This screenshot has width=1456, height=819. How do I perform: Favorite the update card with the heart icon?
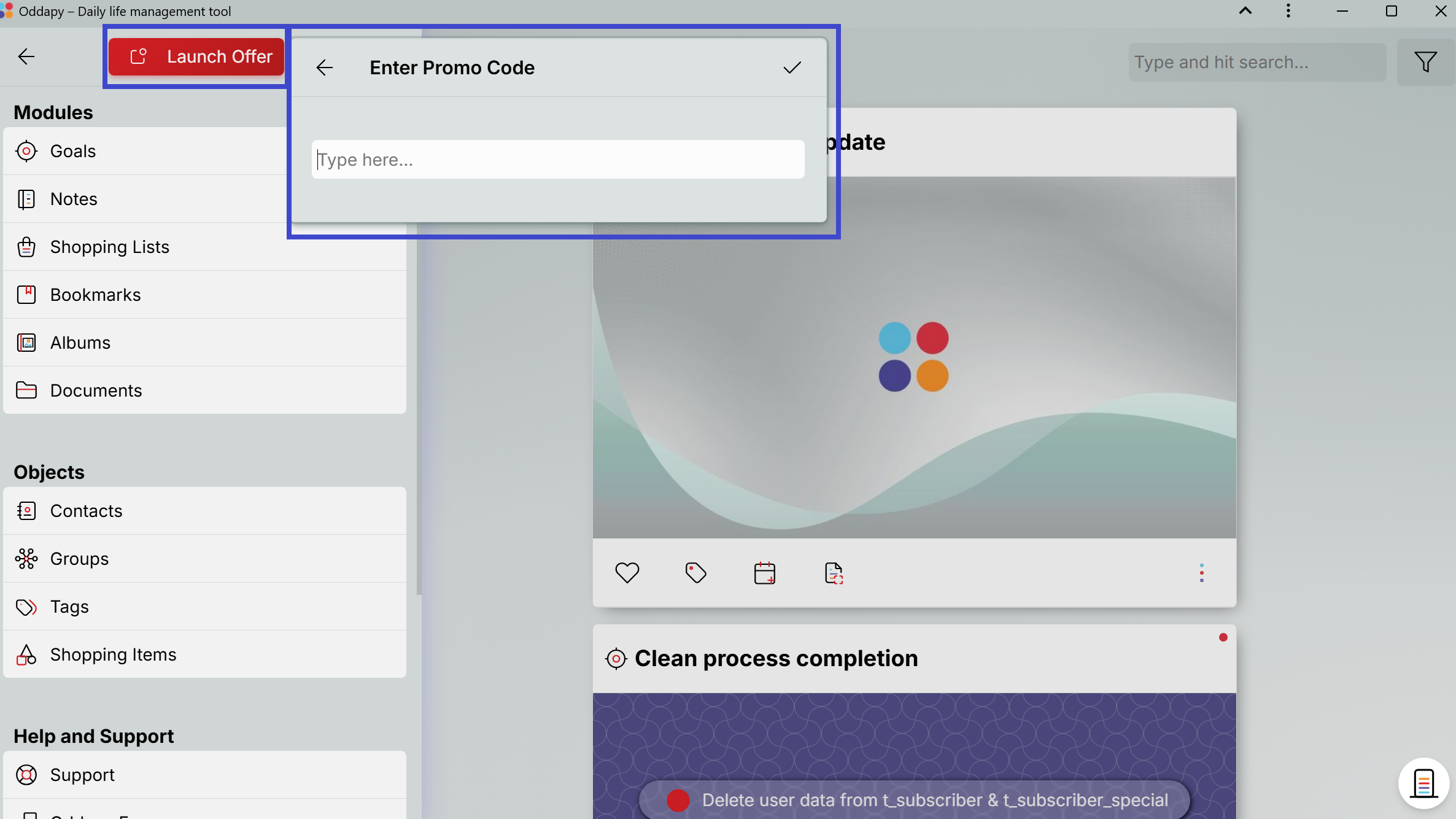tap(627, 572)
